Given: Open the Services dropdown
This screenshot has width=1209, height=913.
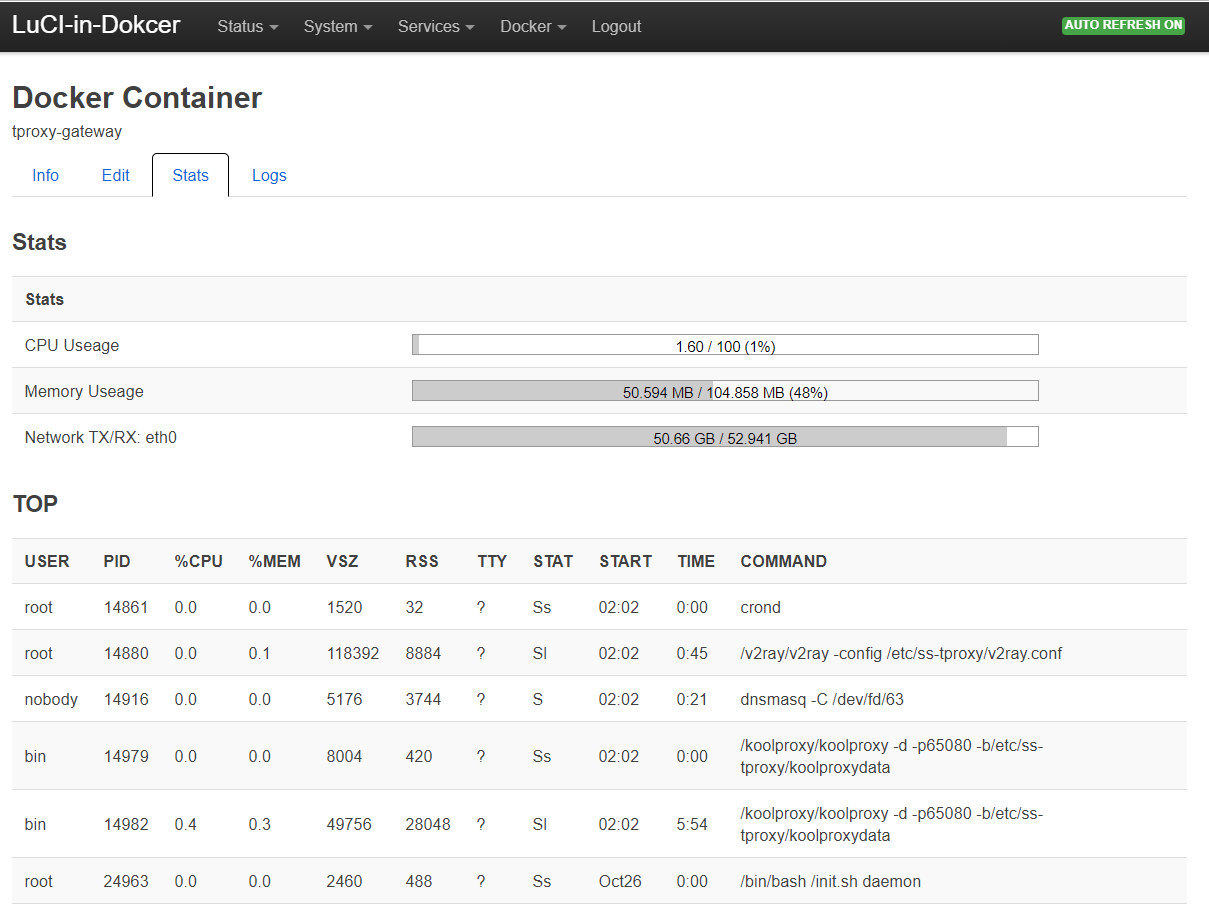Looking at the screenshot, I should [435, 27].
